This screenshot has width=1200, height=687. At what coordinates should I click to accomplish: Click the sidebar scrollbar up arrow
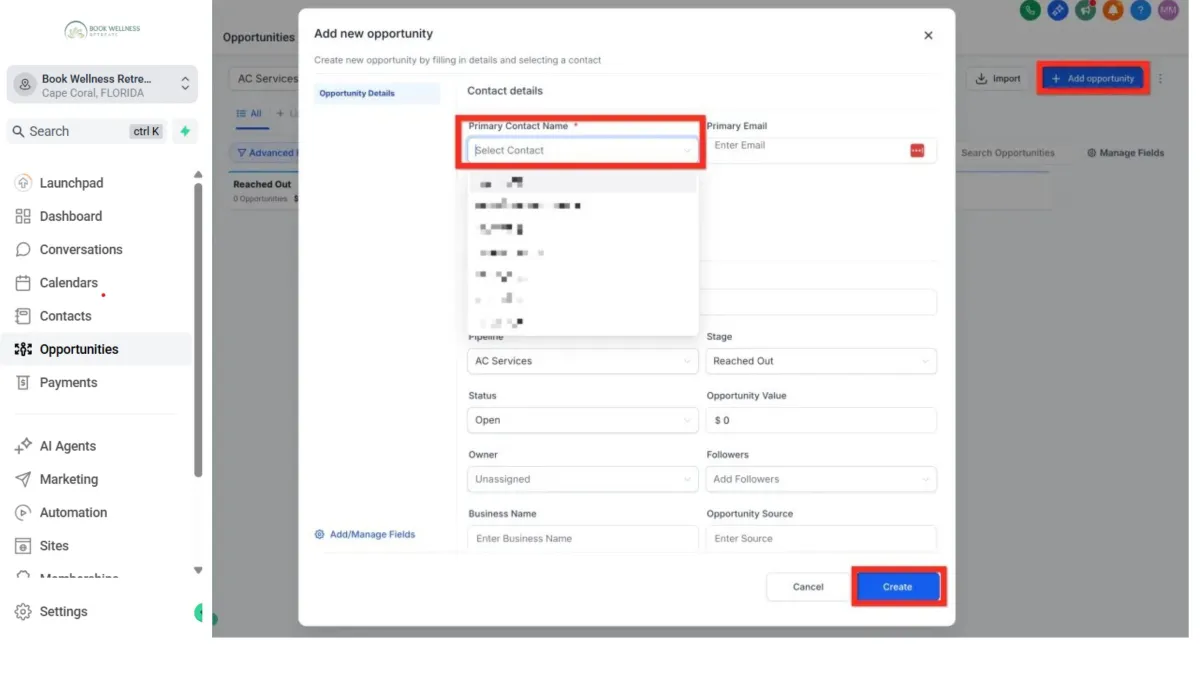point(198,175)
